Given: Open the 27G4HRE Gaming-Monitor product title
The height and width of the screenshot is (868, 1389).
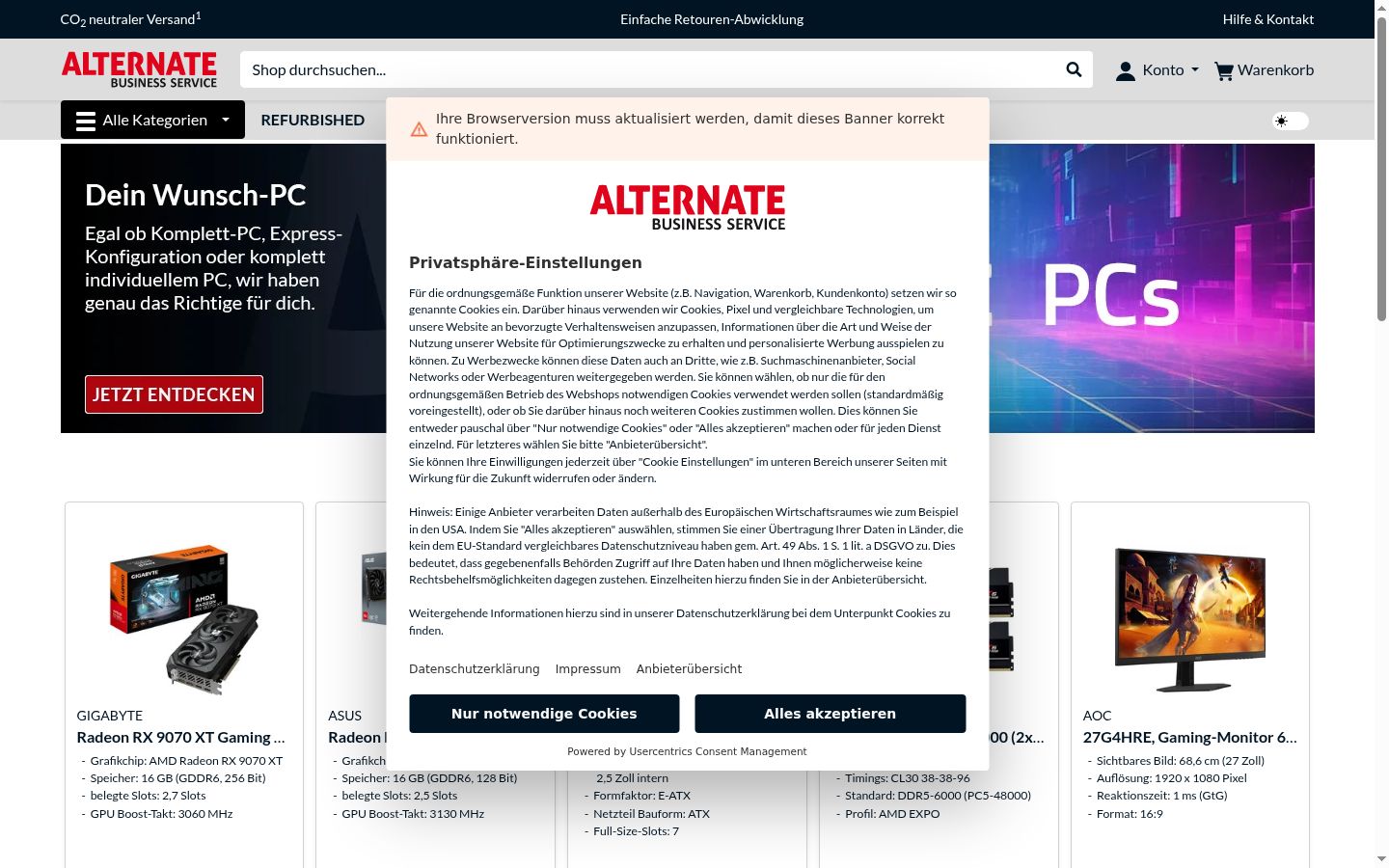Looking at the screenshot, I should [1189, 738].
